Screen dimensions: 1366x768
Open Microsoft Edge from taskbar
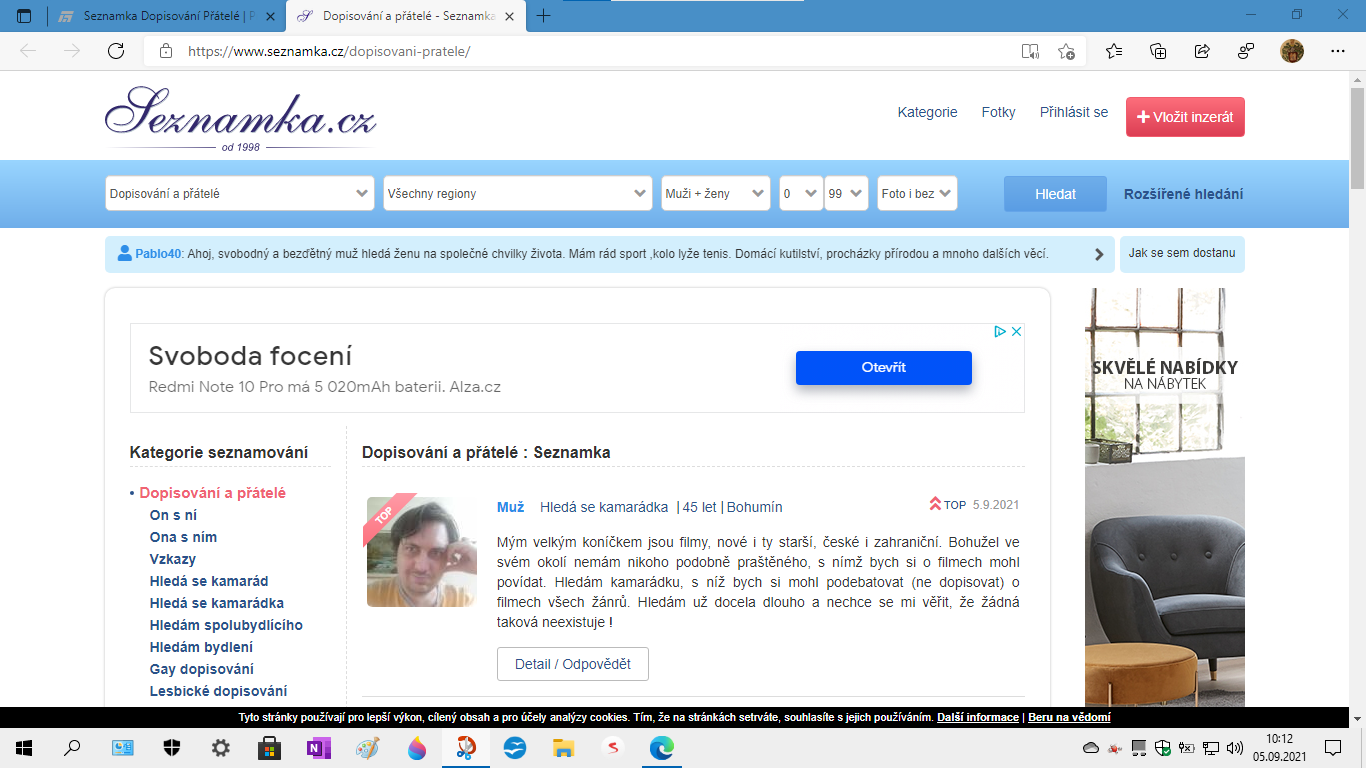click(x=662, y=747)
